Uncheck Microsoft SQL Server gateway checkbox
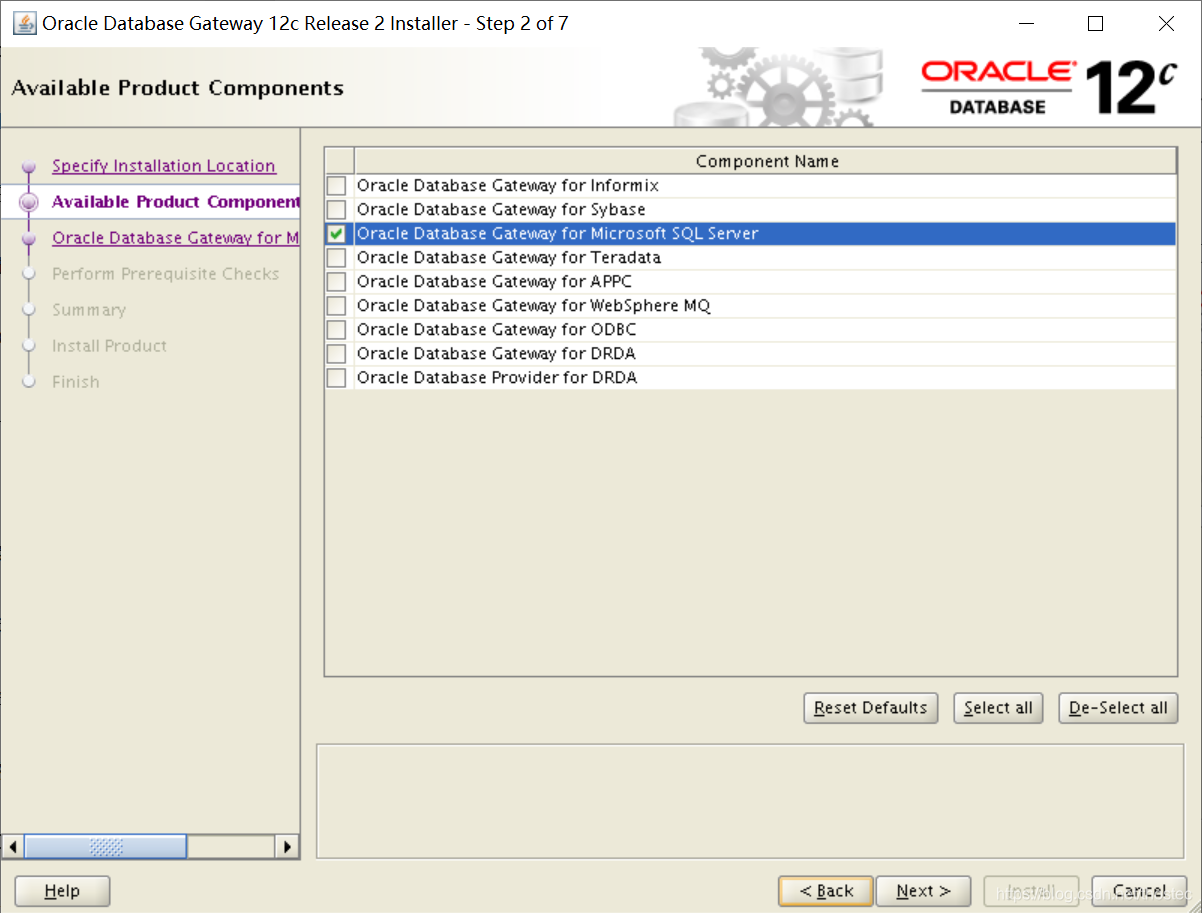Image resolution: width=1202 pixels, height=913 pixels. (337, 234)
